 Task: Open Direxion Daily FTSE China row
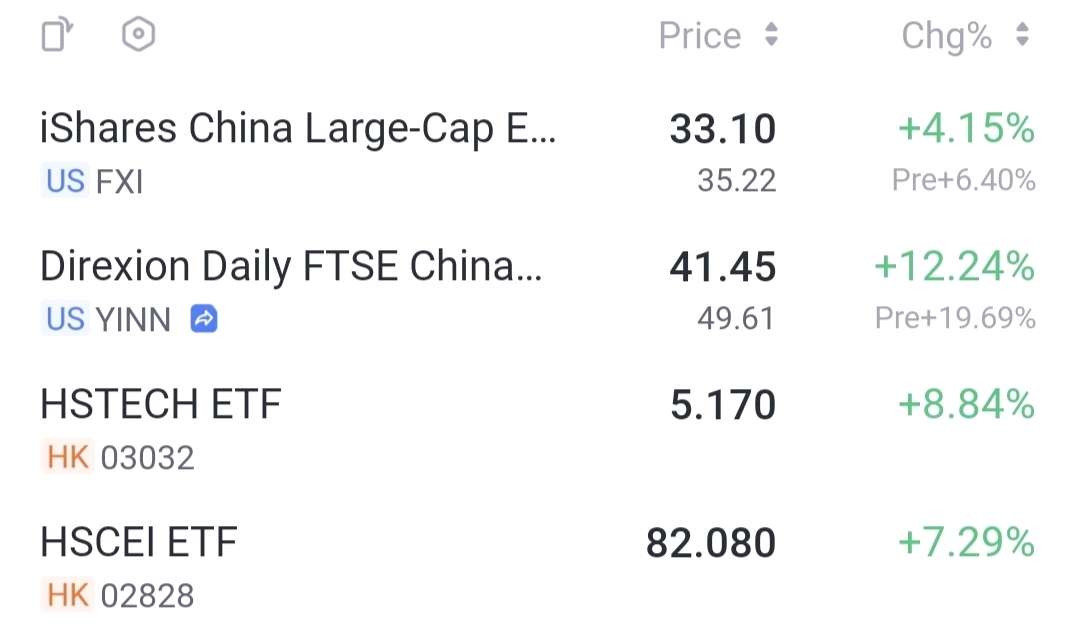(537, 290)
